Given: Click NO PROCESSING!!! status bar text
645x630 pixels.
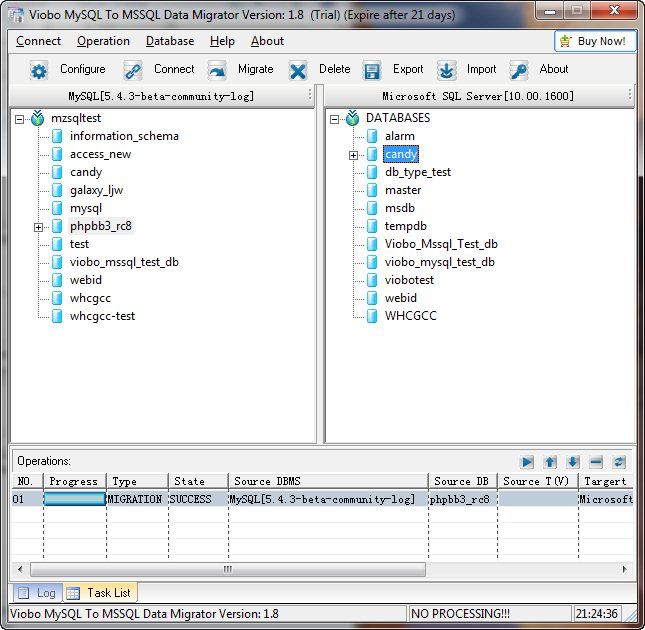Looking at the screenshot, I should click(x=460, y=614).
